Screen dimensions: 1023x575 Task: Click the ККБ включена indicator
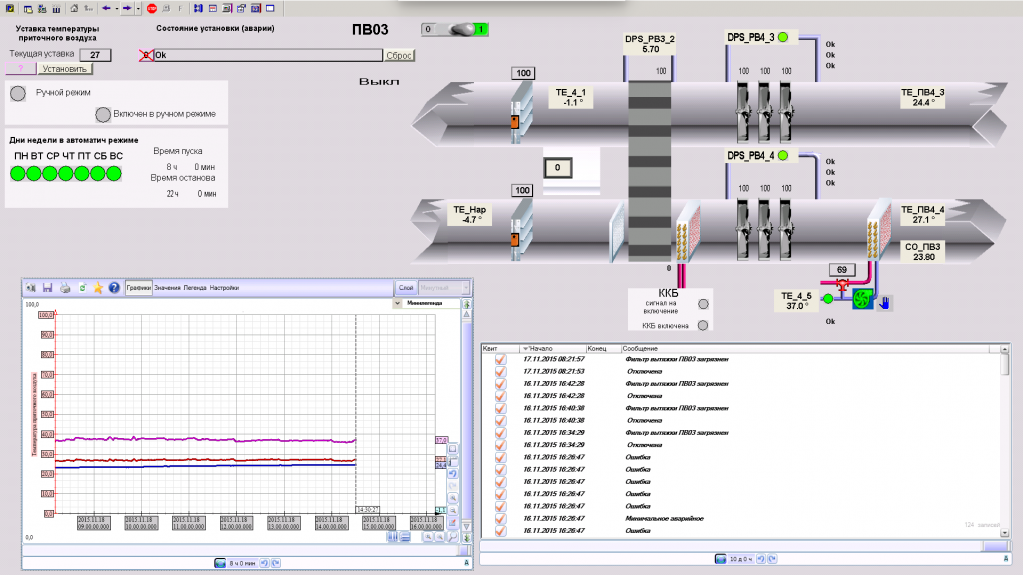coord(703,326)
